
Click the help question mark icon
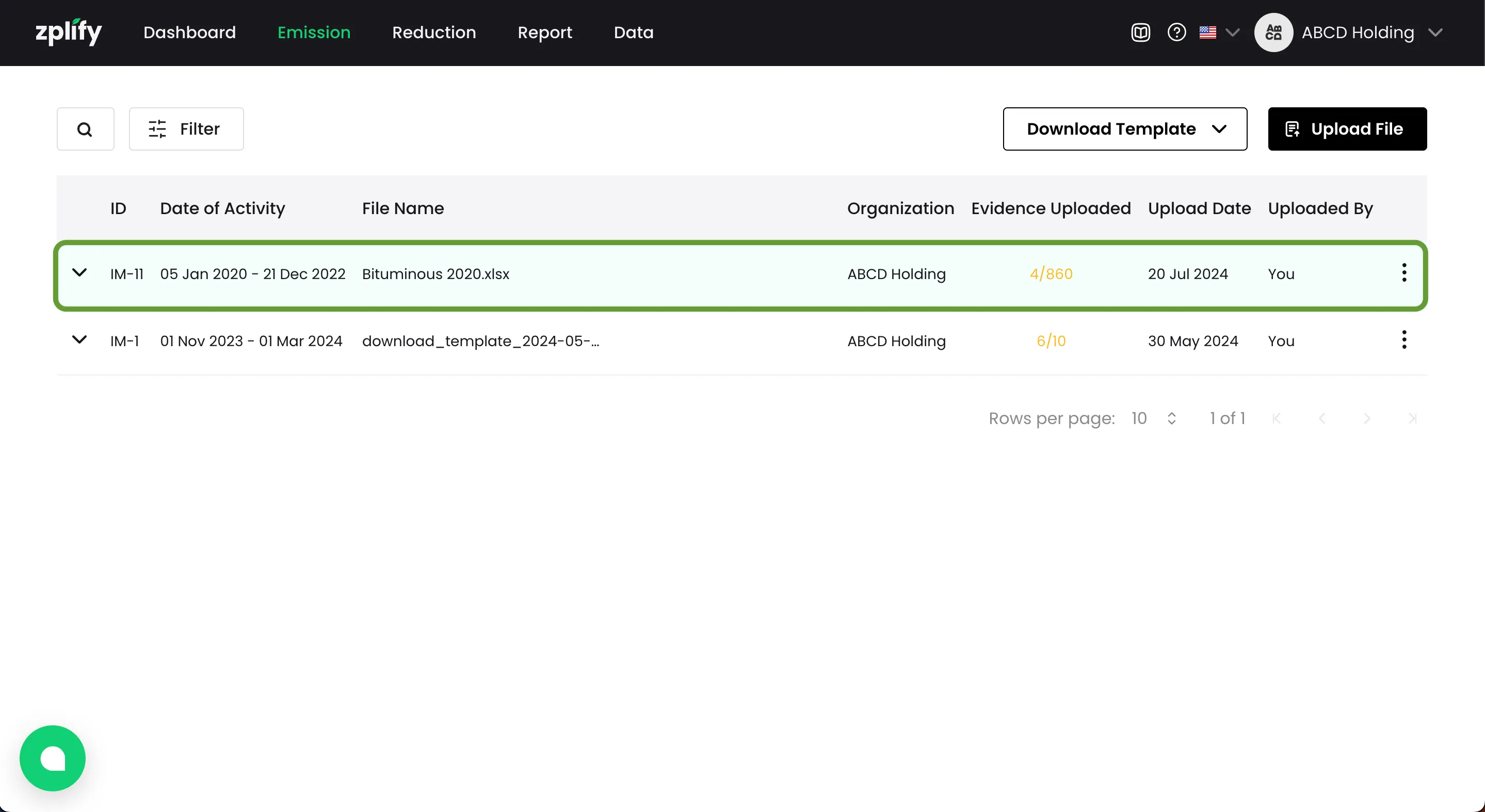tap(1176, 33)
